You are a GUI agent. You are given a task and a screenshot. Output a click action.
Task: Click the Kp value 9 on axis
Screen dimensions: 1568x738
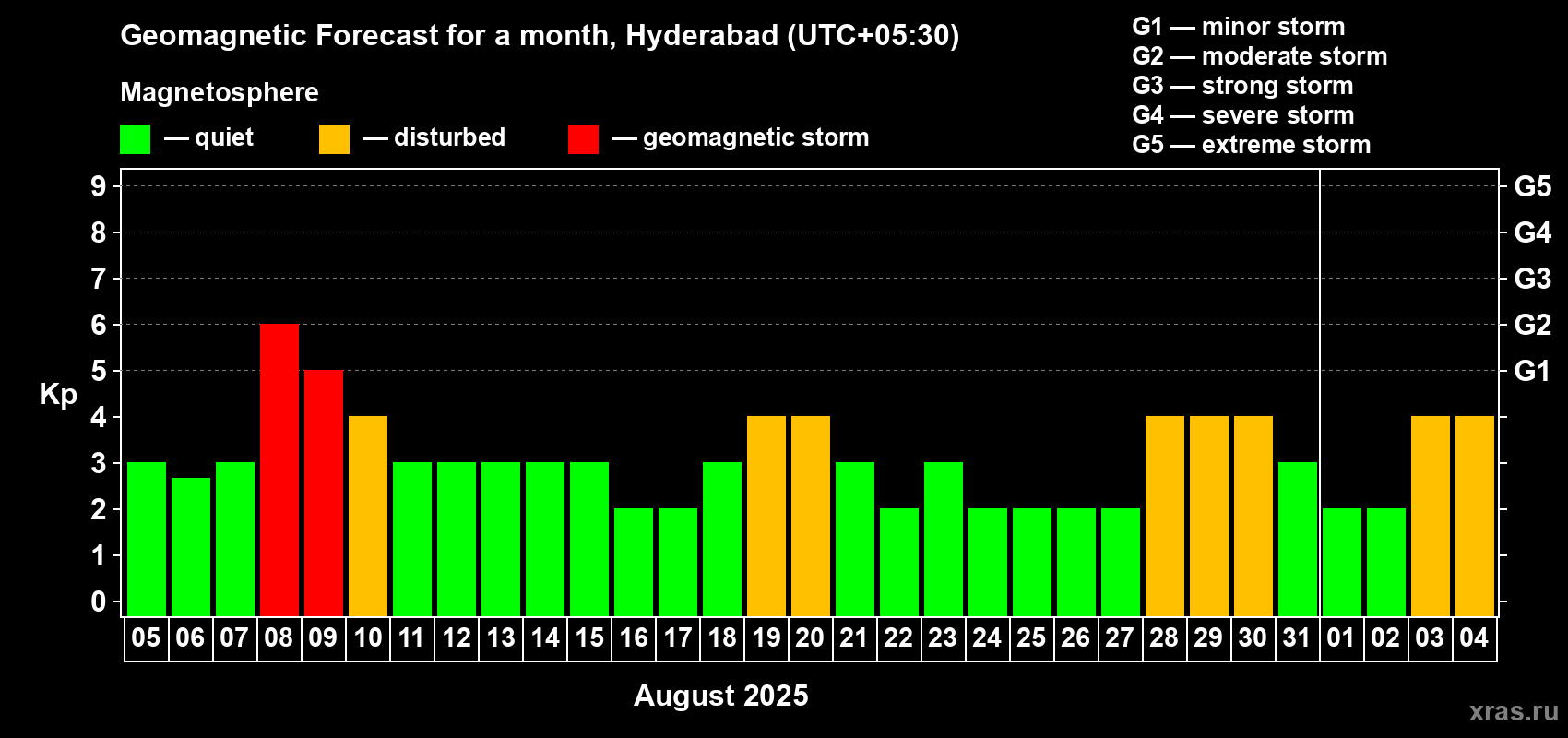(99, 186)
